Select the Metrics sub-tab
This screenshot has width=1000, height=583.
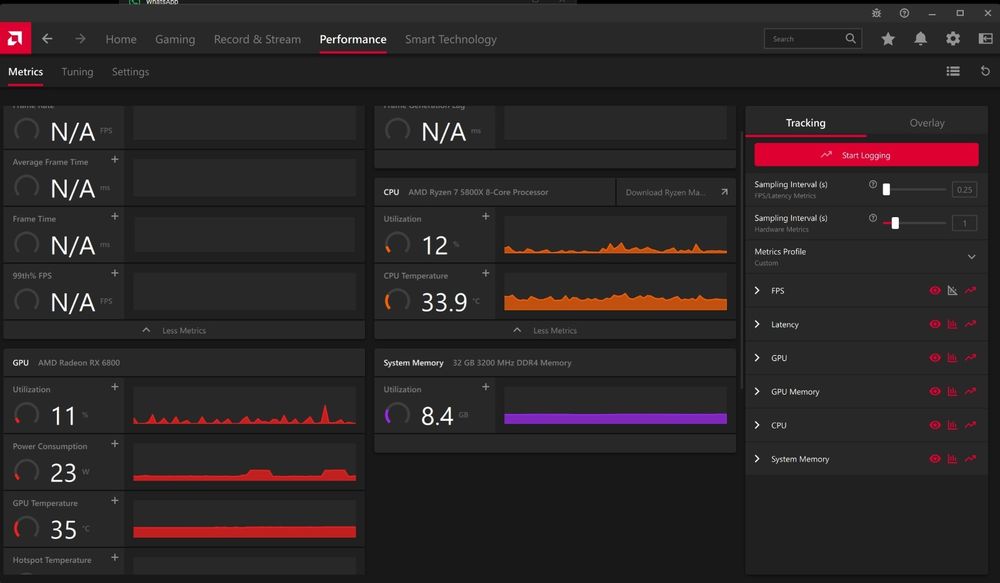[26, 71]
